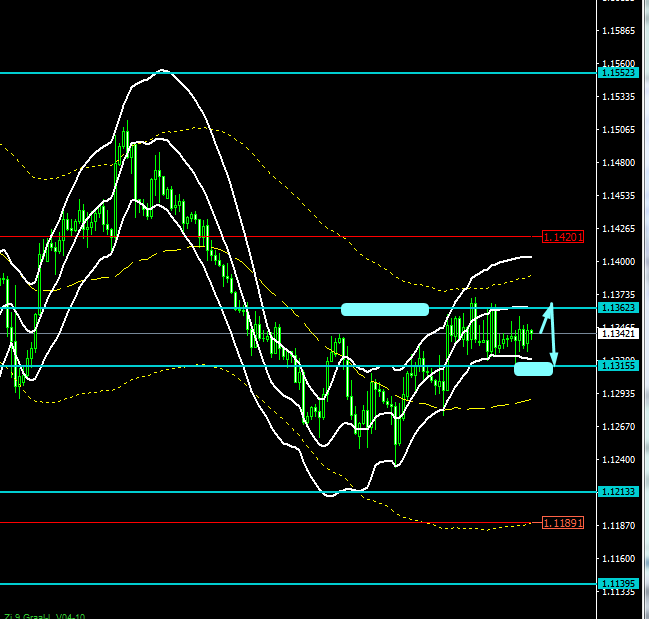Click the upward-pointing cyan arrow head
Screen dimensions: 649x619
[549, 306]
